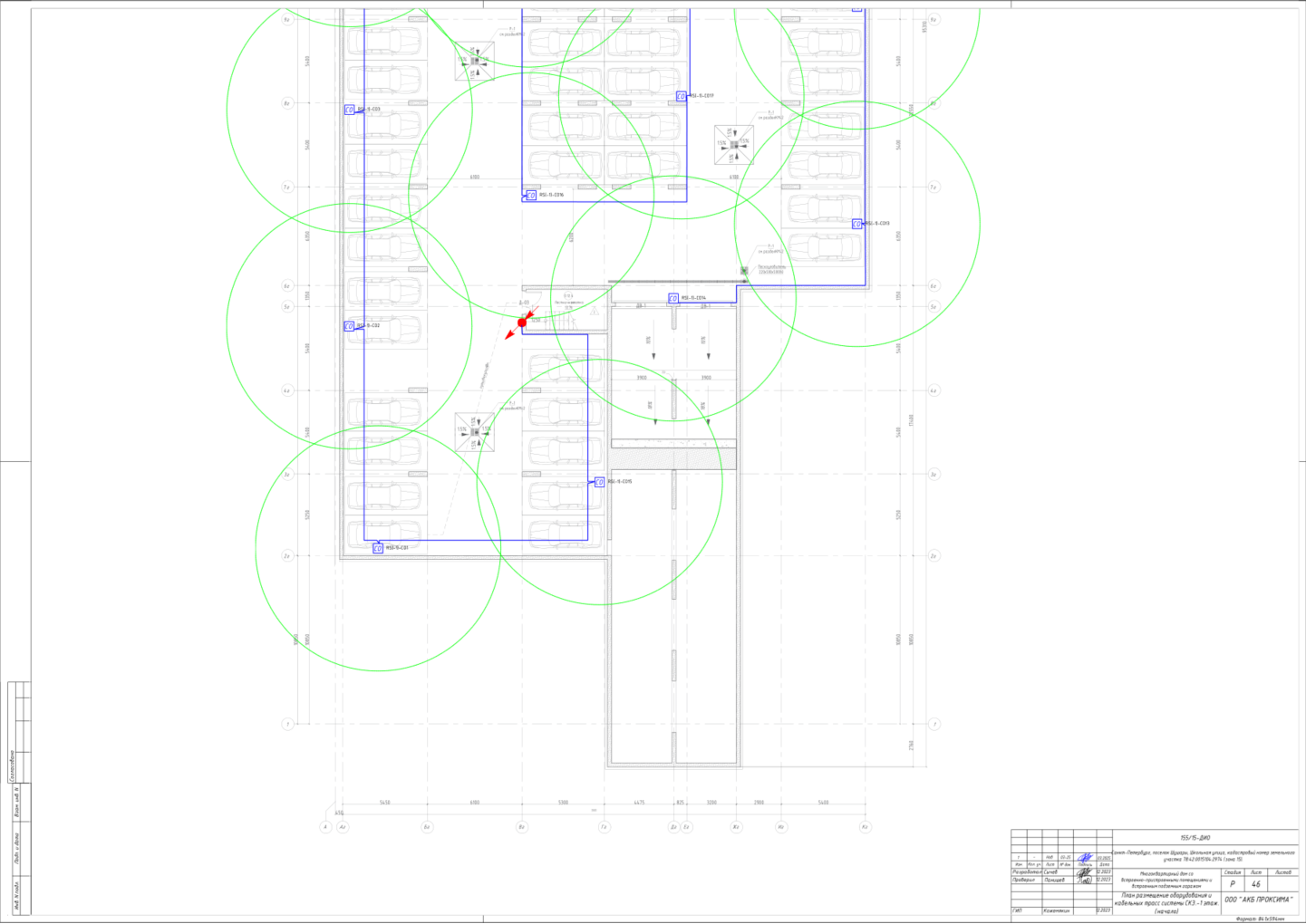Select the floor drain symbol near sensor CO1
Viewport: 1306px width, 924px height.
click(474, 432)
